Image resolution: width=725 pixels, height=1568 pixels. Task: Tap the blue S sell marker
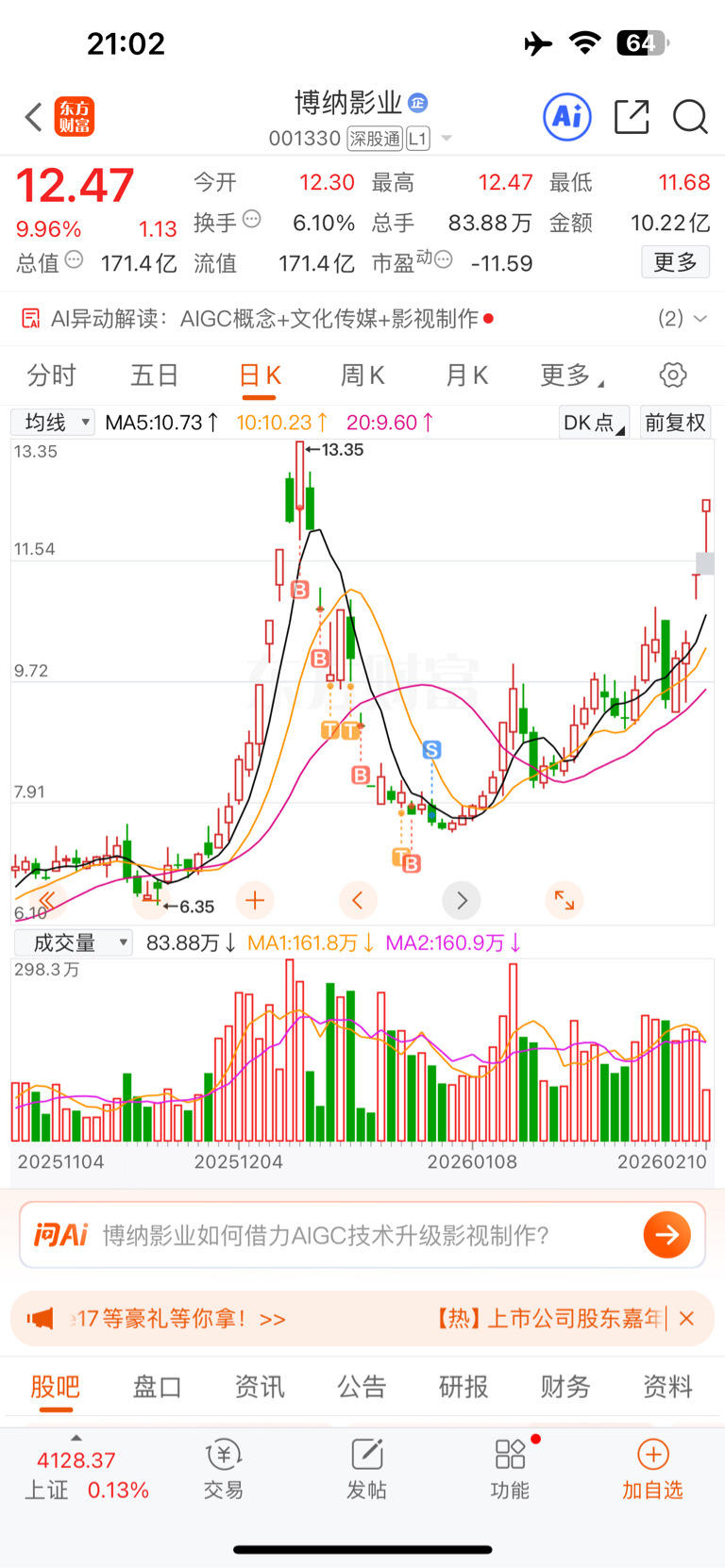pos(431,750)
